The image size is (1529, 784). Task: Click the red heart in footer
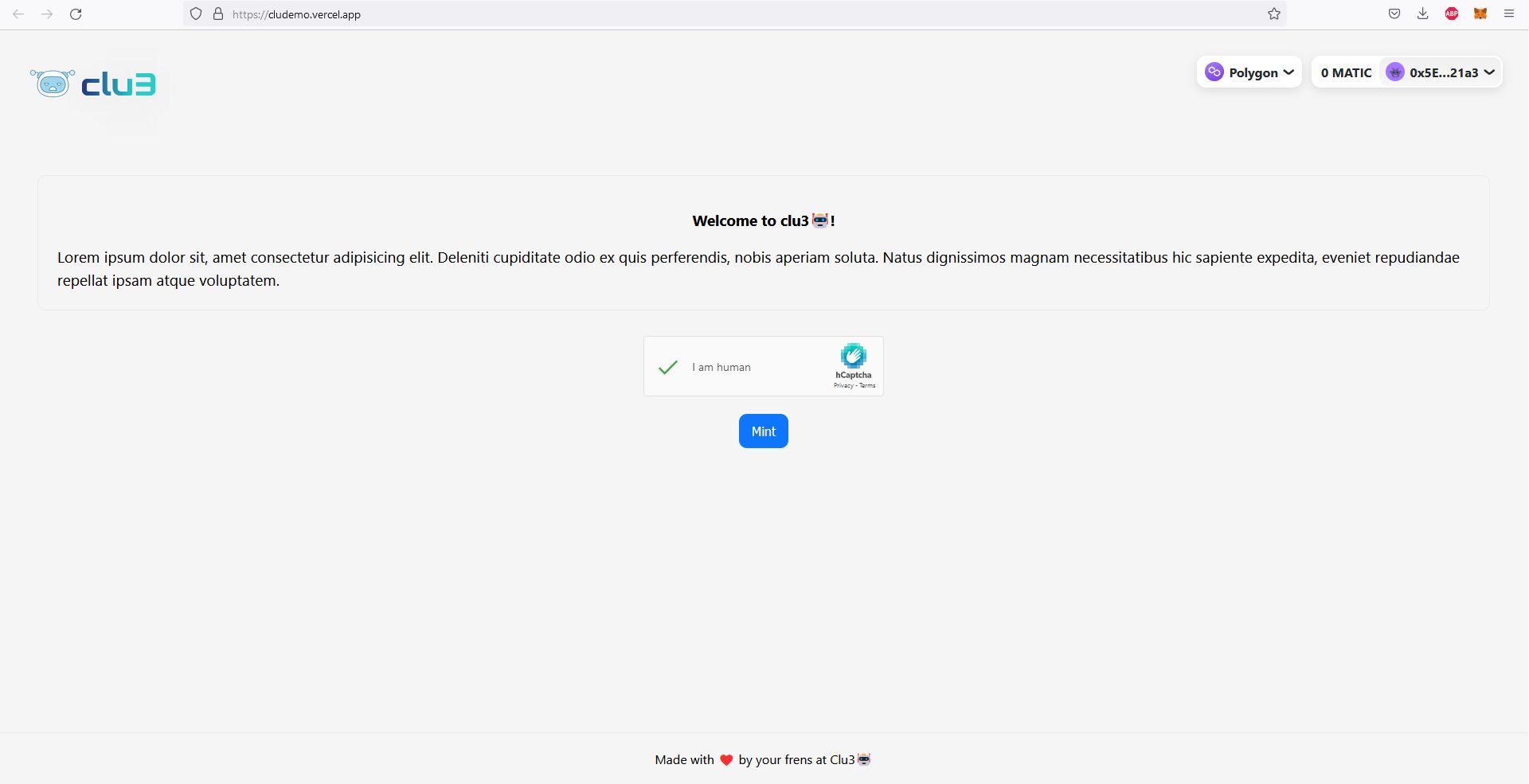pyautogui.click(x=726, y=760)
